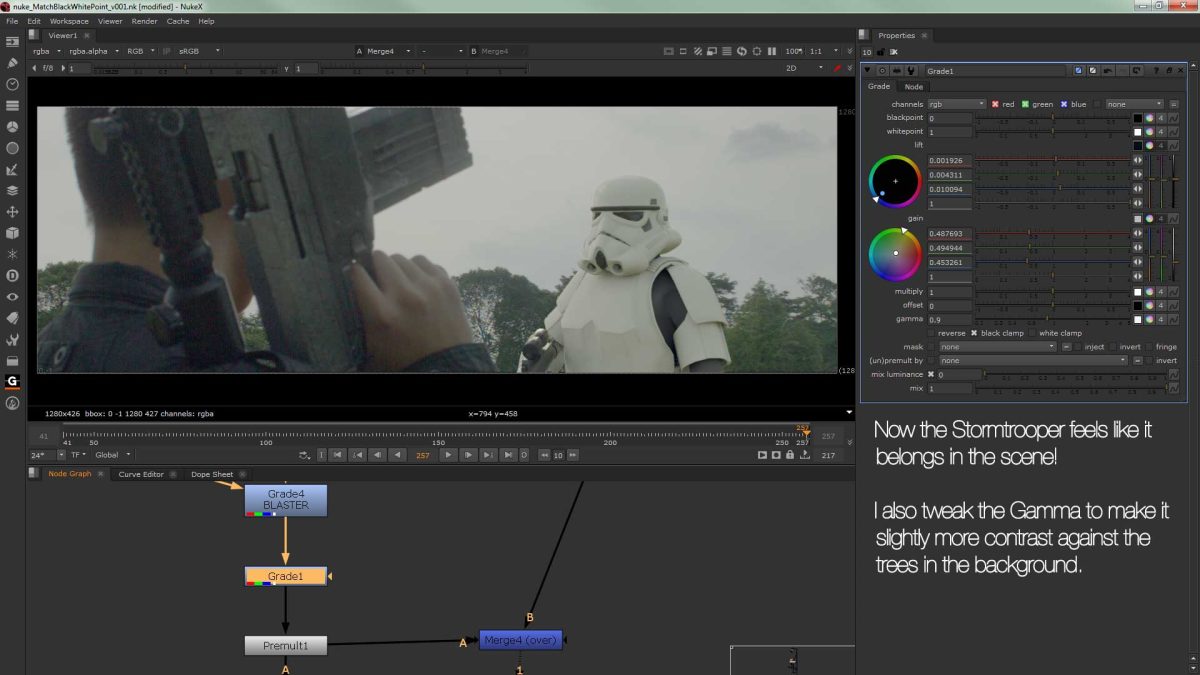1200x675 pixels.
Task: Click the gain color wheel
Action: (895, 253)
